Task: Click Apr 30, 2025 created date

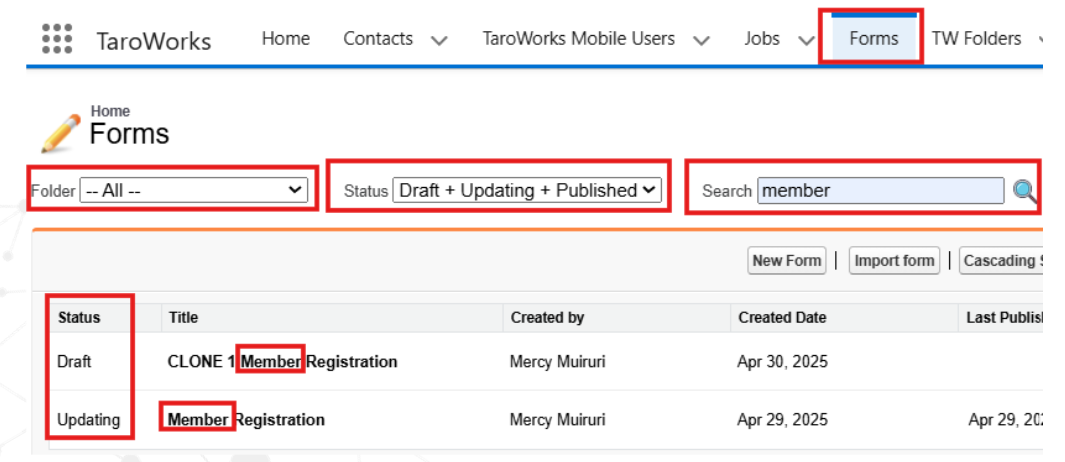Action: pyautogui.click(x=782, y=361)
